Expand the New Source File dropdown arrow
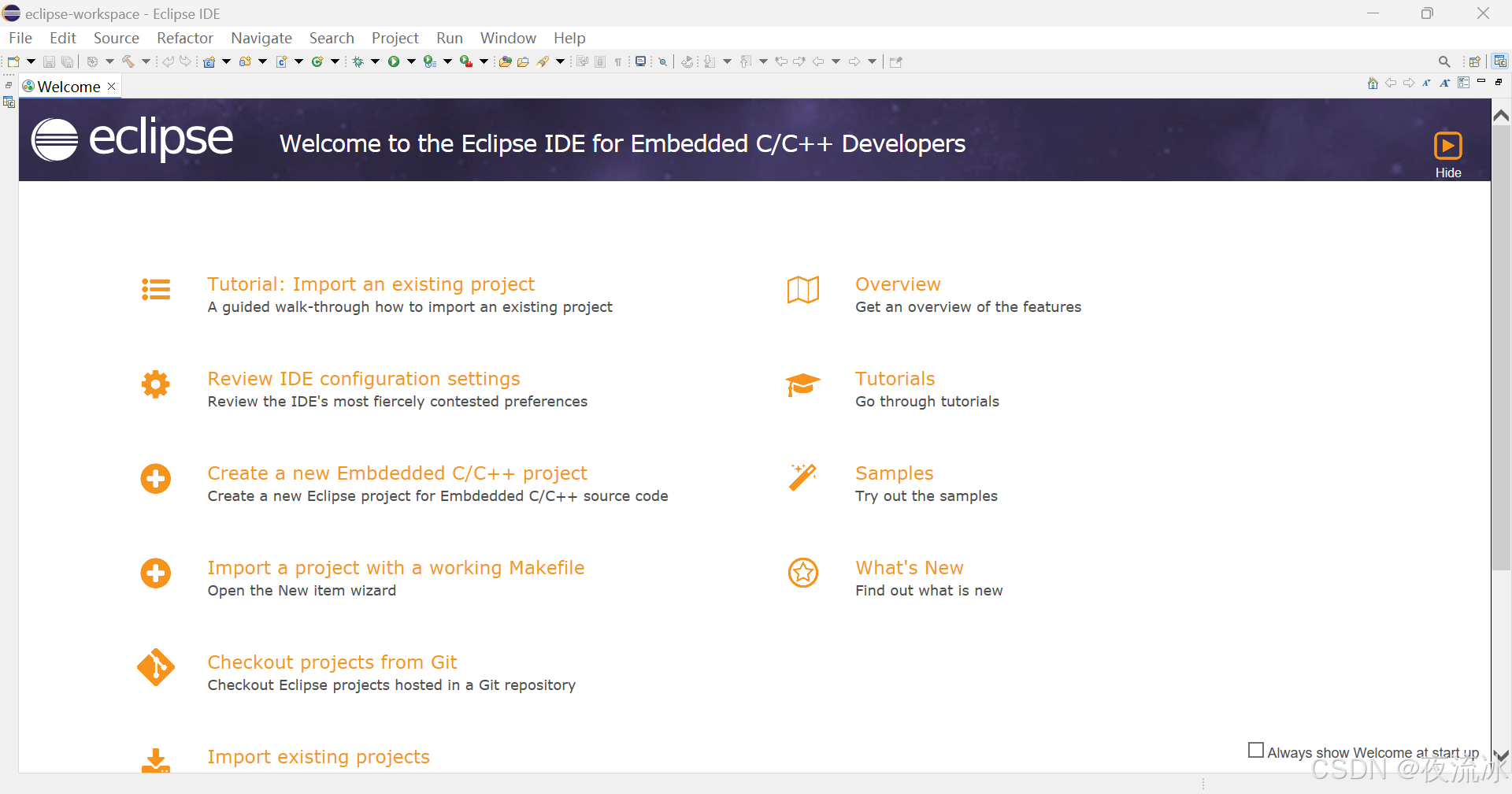 pos(298,61)
